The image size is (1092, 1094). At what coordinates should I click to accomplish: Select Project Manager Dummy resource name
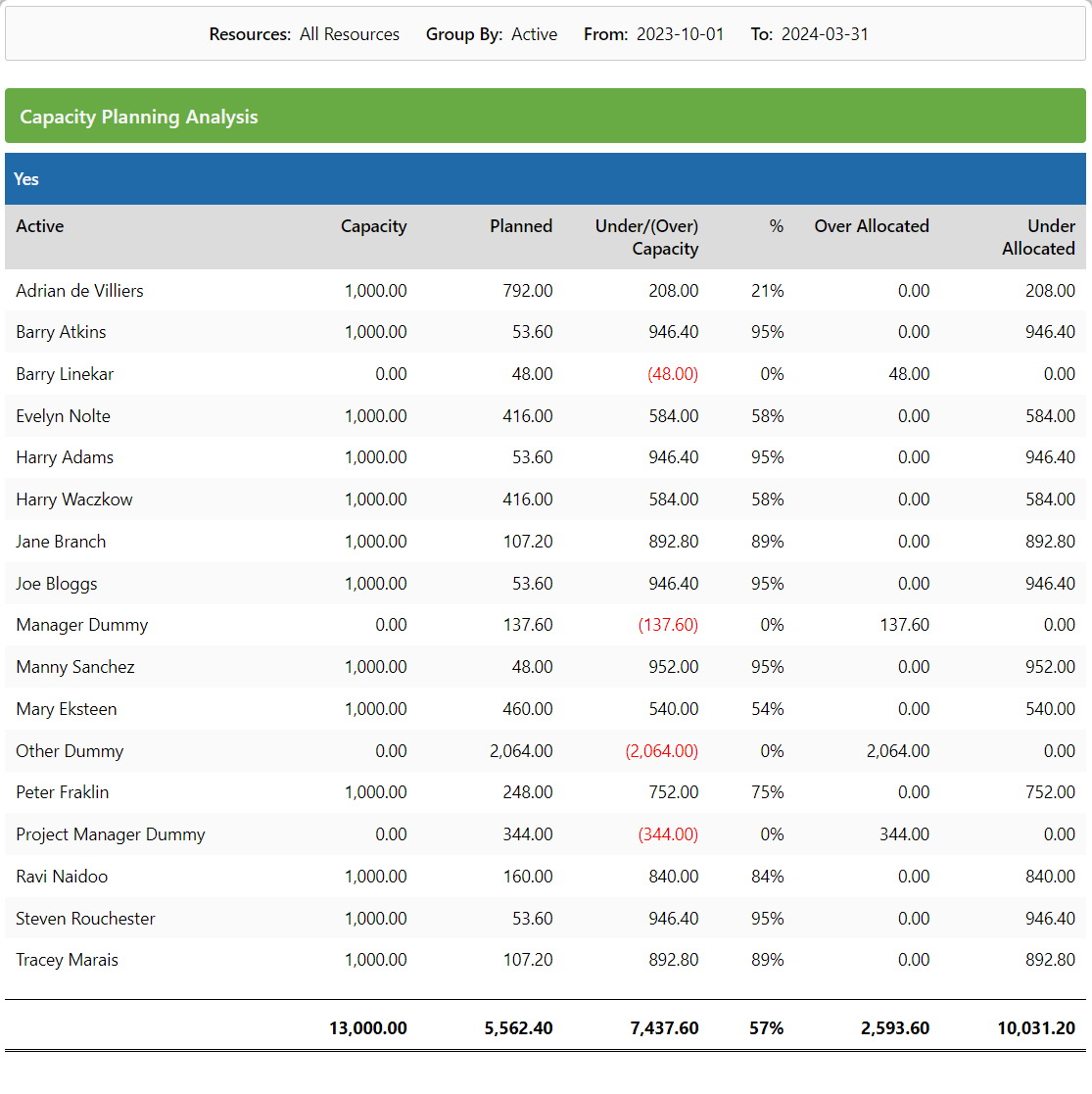tap(111, 834)
